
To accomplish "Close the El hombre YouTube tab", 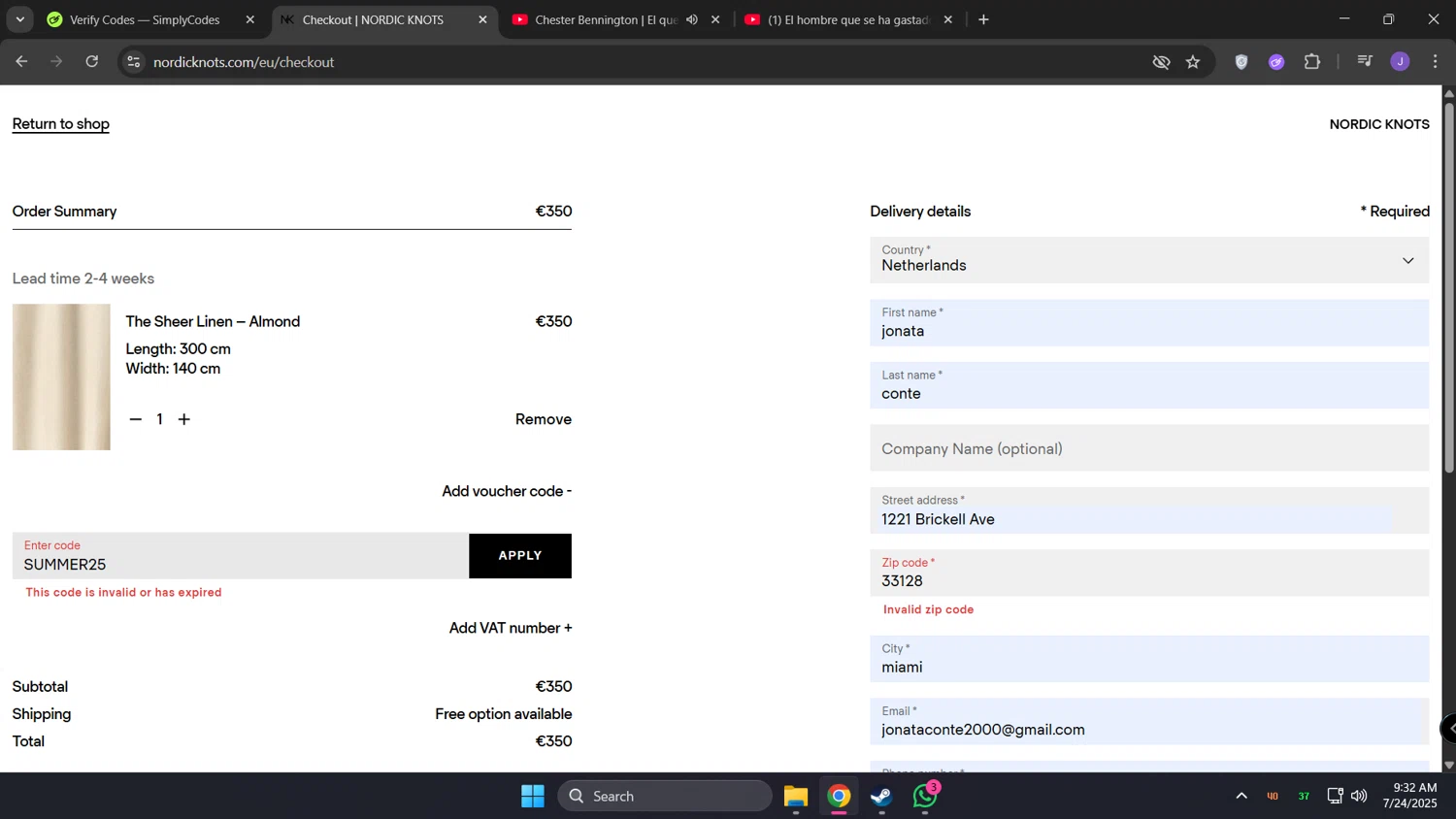I will (948, 19).
